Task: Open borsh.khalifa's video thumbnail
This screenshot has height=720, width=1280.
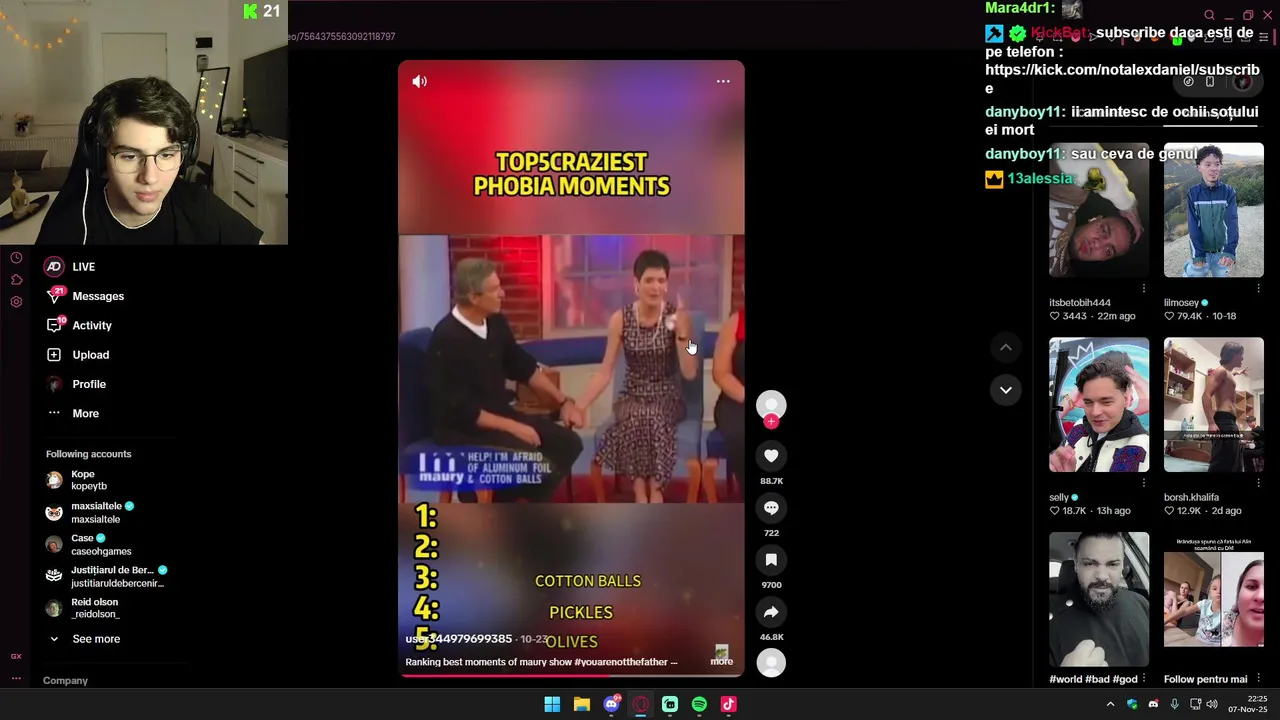Action: (x=1214, y=405)
